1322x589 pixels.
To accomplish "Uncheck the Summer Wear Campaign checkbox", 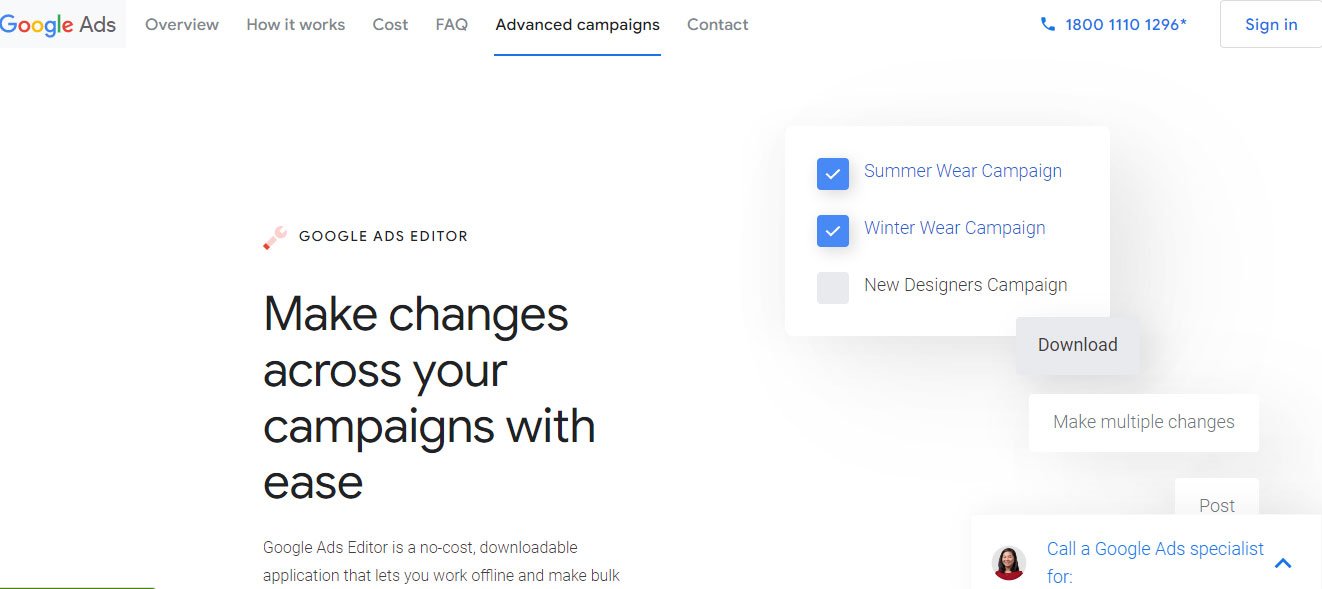I will (x=832, y=173).
